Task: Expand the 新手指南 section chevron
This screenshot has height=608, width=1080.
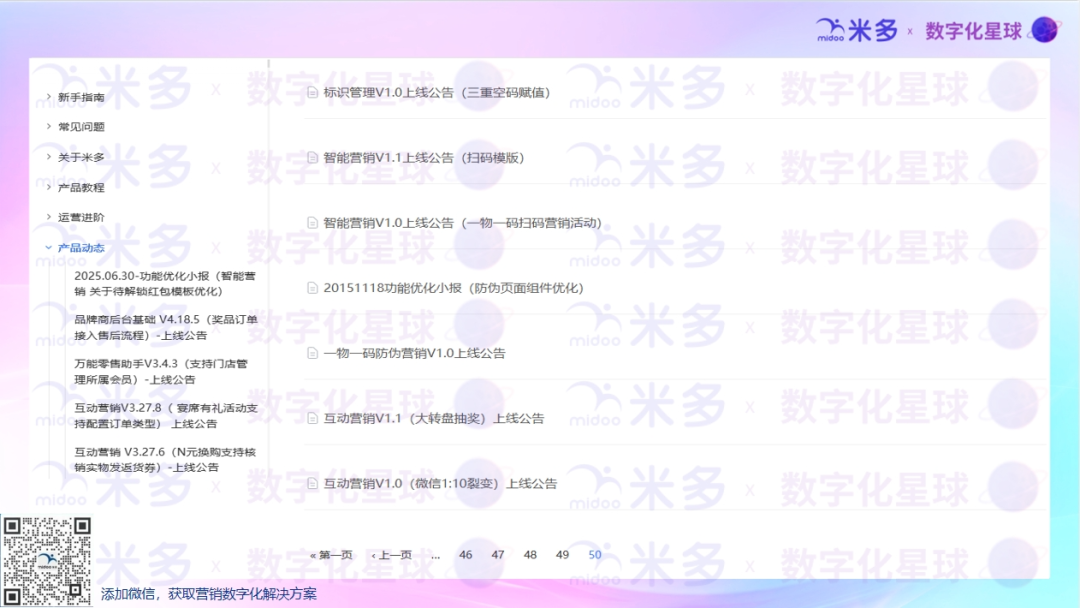Action: point(48,96)
